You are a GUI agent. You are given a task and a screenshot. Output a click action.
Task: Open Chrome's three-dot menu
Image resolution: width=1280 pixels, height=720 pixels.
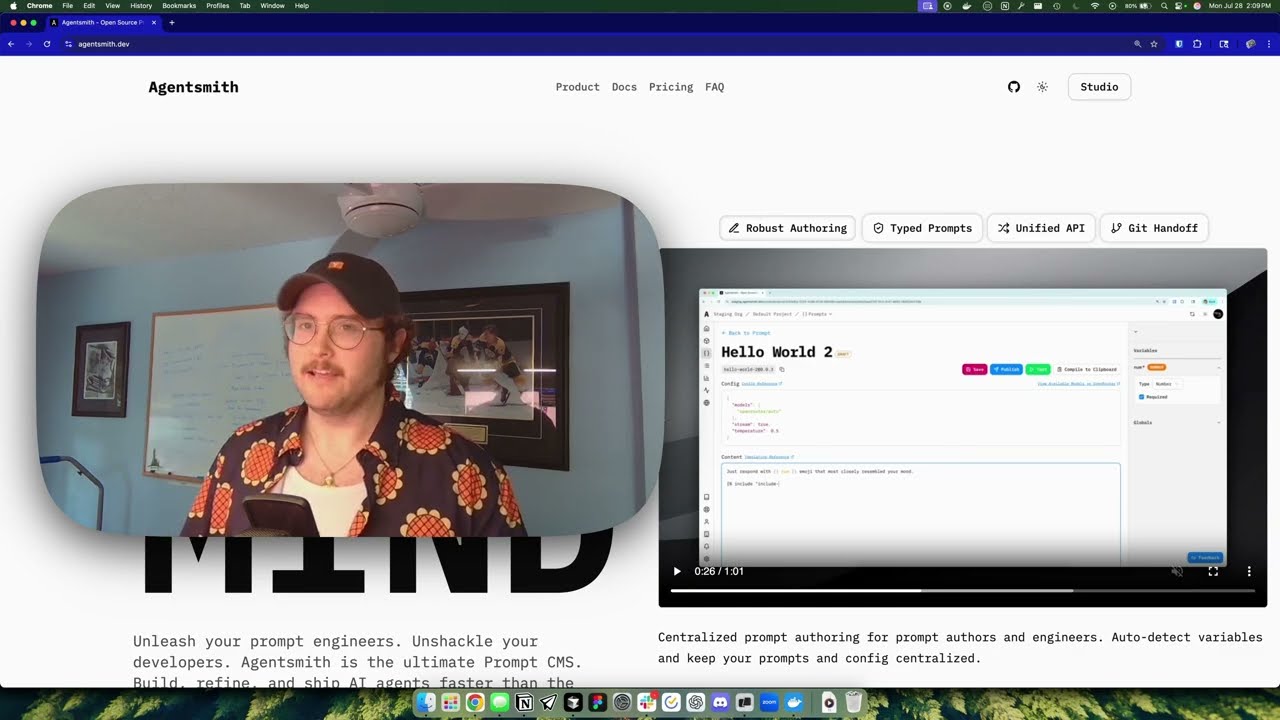point(1269,44)
